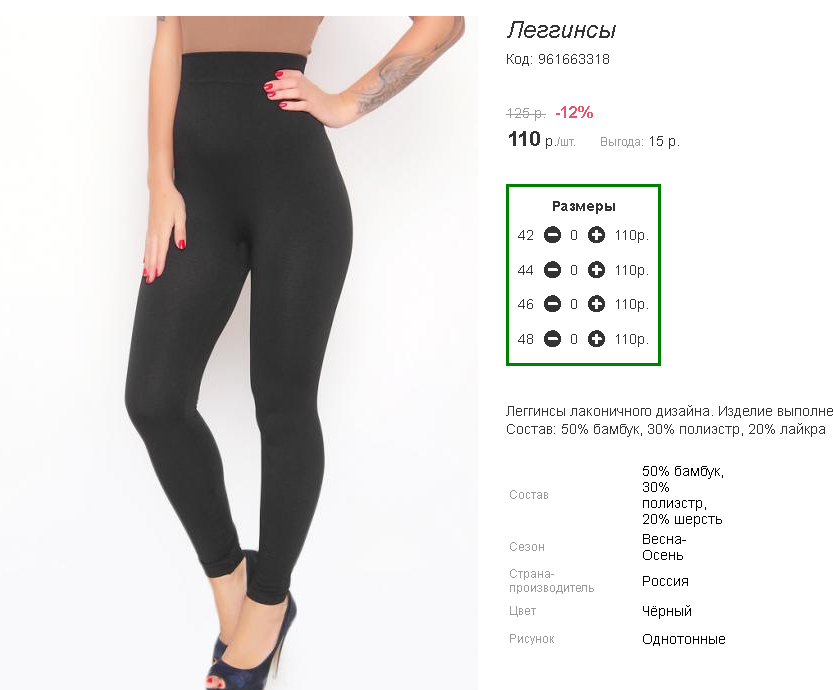The height and width of the screenshot is (690, 833).
Task: Decrease quantity for size 42
Action: coord(552,235)
